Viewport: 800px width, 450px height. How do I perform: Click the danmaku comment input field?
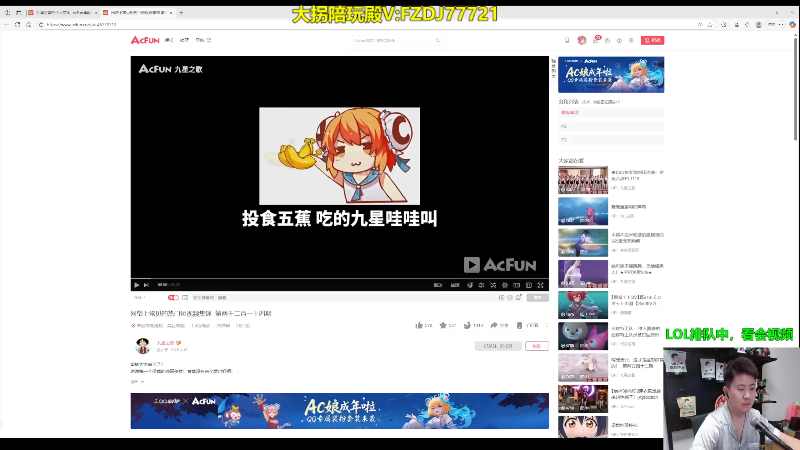click(x=342, y=297)
